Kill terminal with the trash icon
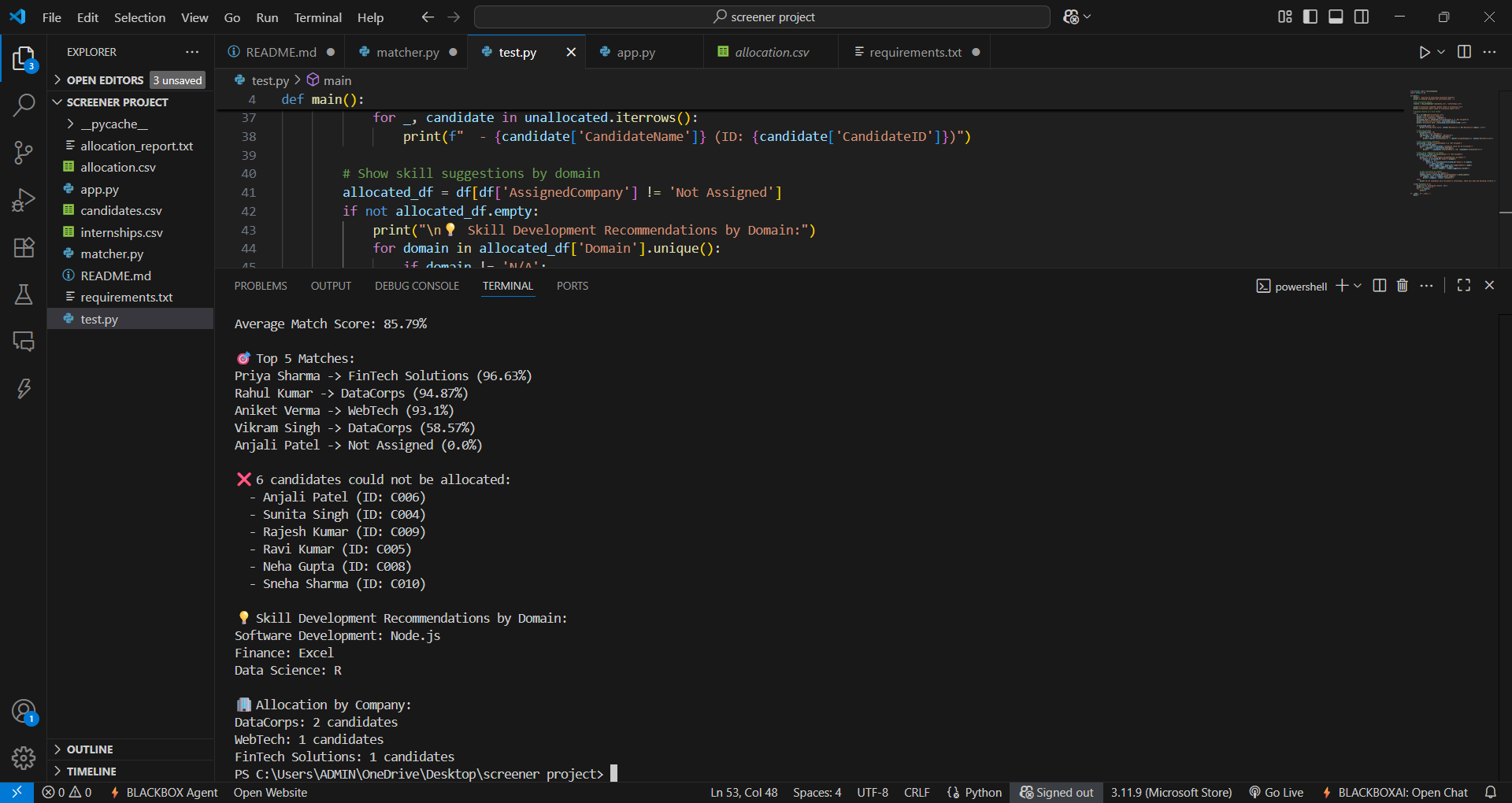The height and width of the screenshot is (803, 1512). [x=1403, y=286]
